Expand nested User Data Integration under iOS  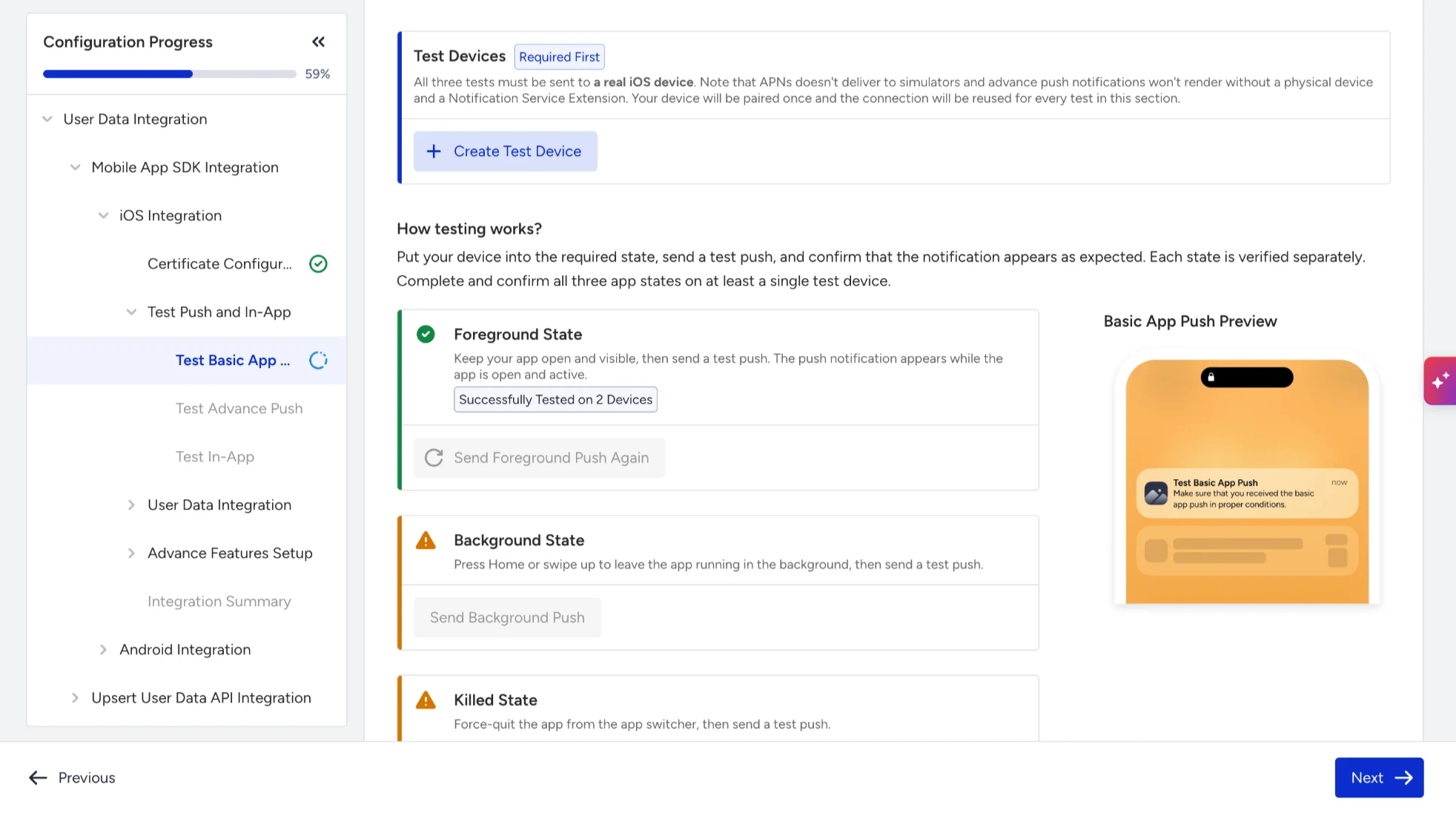pyautogui.click(x=131, y=505)
